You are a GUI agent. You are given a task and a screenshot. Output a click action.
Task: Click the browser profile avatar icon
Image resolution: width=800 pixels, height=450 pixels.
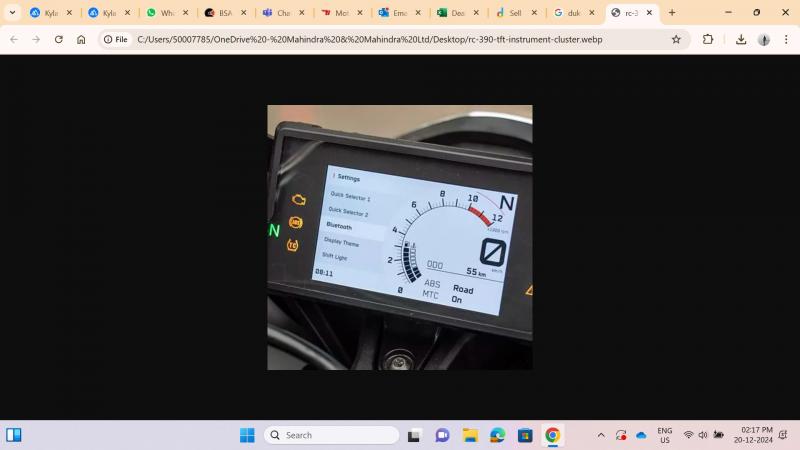(x=764, y=39)
